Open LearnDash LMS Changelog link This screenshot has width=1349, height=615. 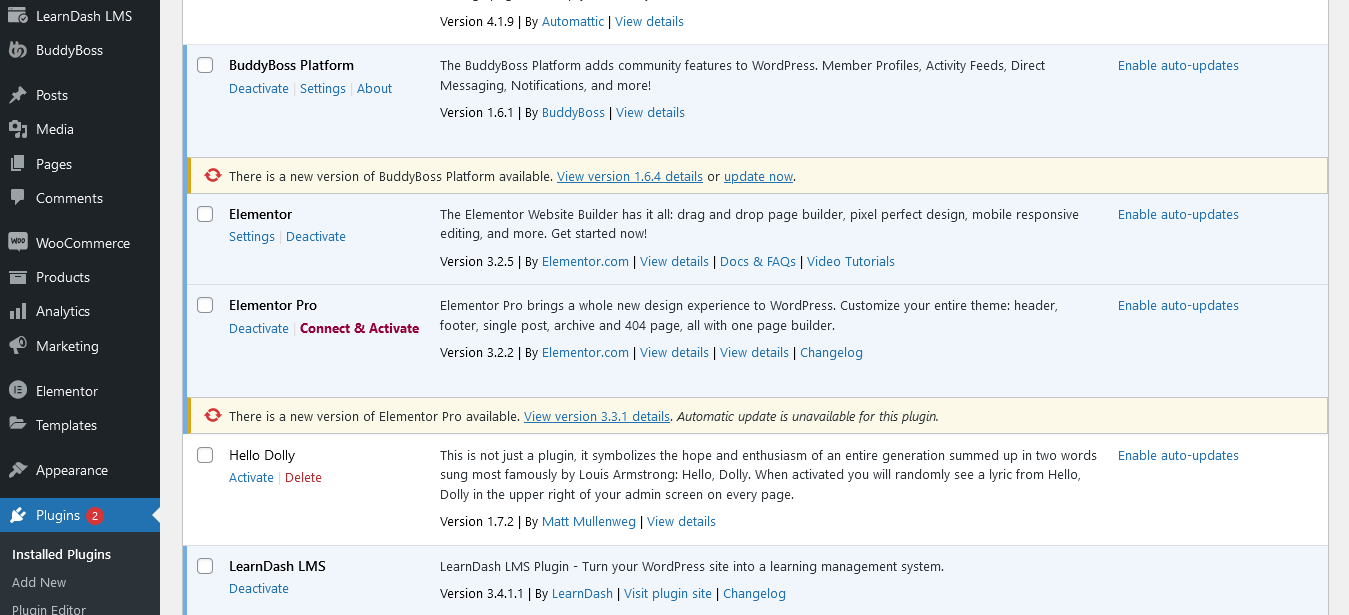(754, 593)
